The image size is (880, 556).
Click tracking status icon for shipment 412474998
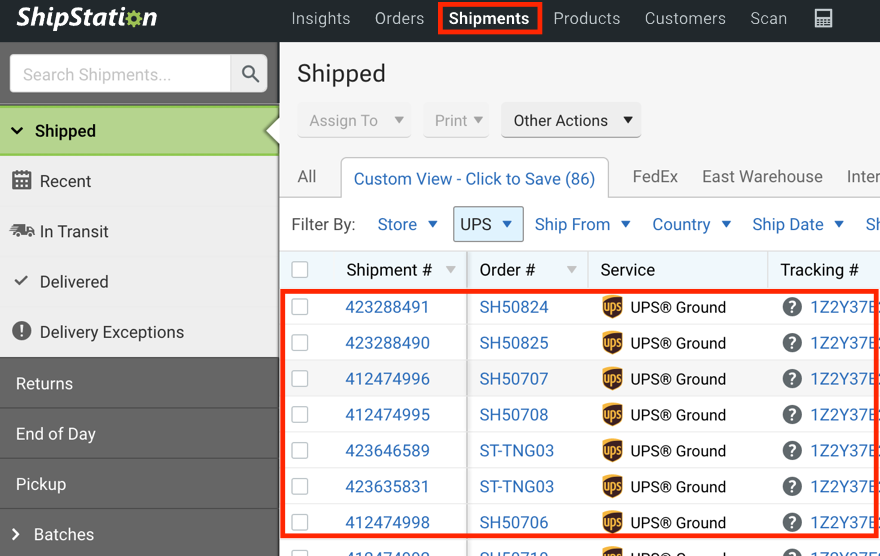[792, 522]
